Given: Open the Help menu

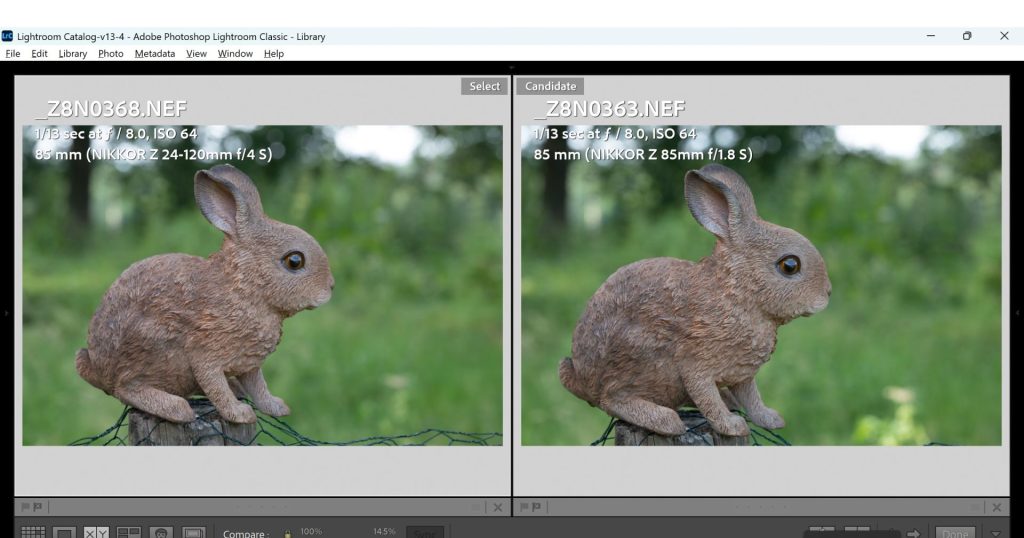Looking at the screenshot, I should pyautogui.click(x=274, y=54).
